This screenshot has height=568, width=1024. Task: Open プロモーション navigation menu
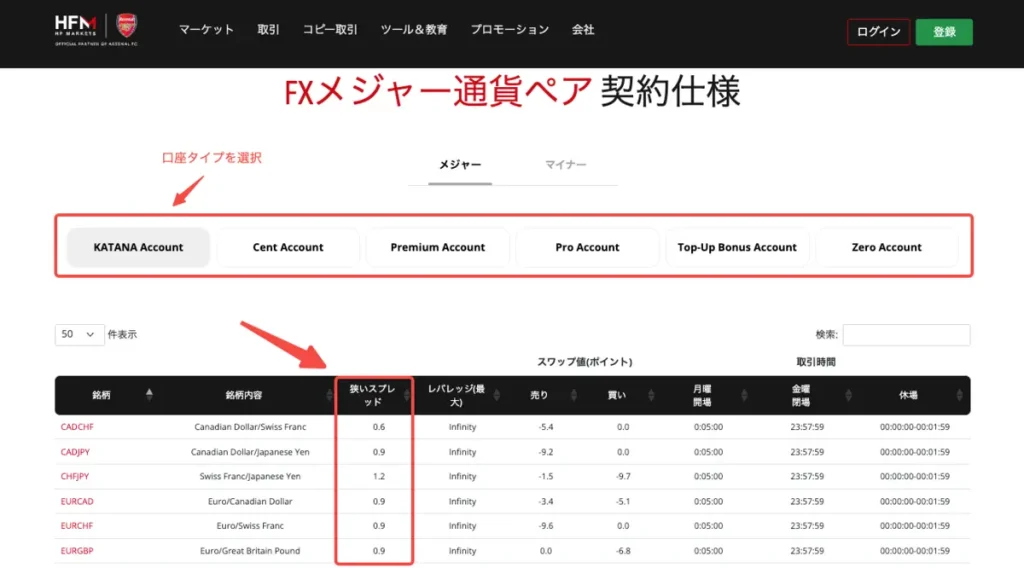[x=509, y=29]
